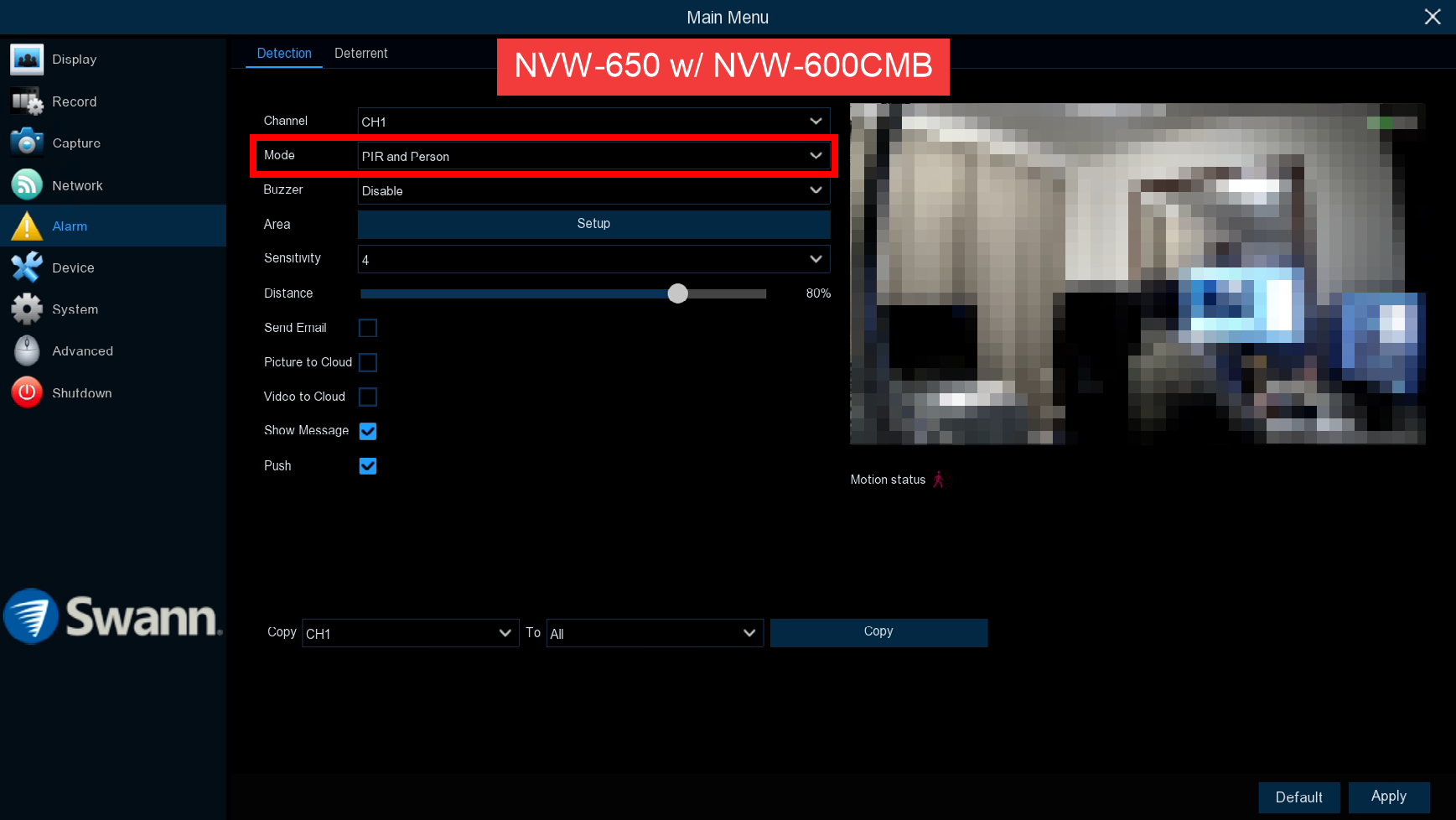Expand the Channel CH1 dropdown
Viewport: 1456px width, 820px height.
coord(593,122)
